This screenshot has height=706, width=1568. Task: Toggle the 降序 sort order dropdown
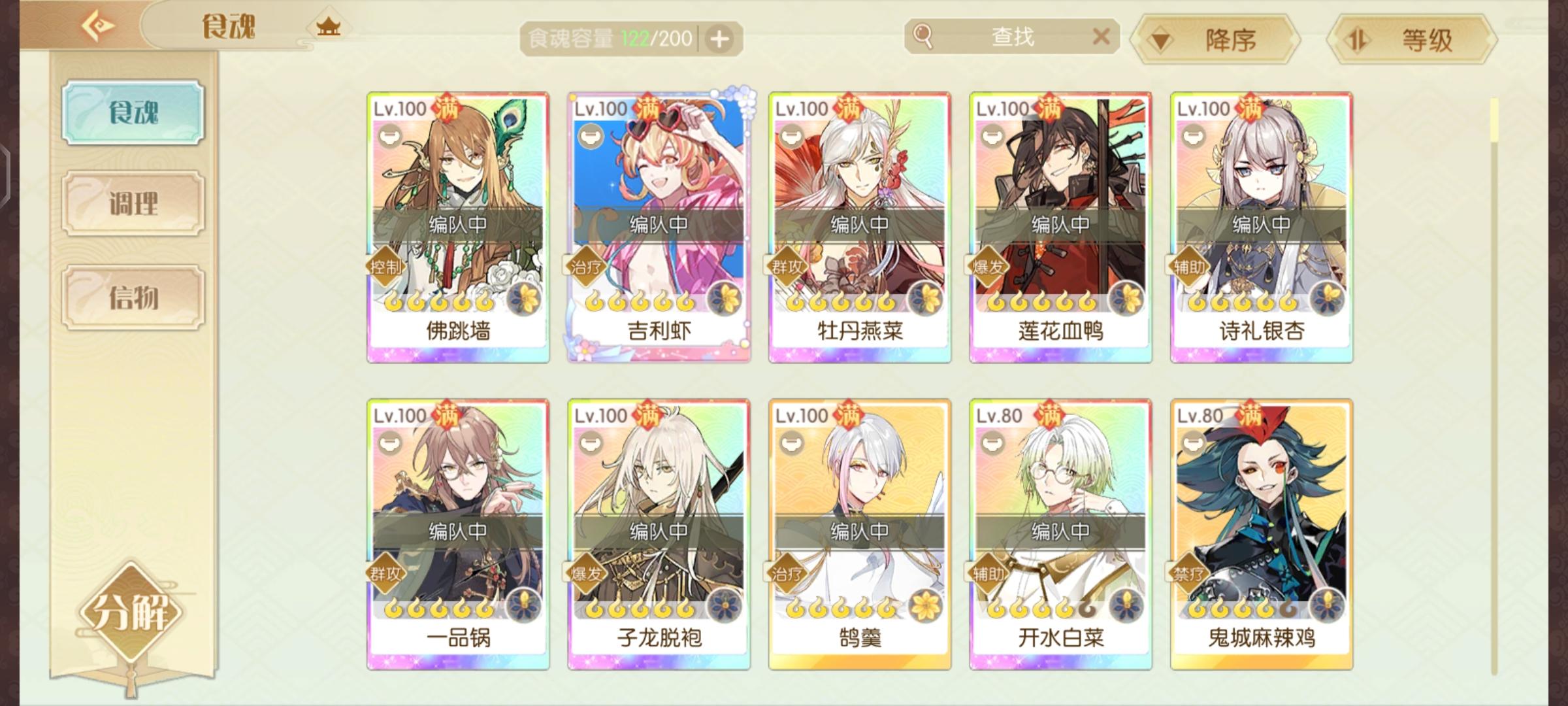(1215, 40)
